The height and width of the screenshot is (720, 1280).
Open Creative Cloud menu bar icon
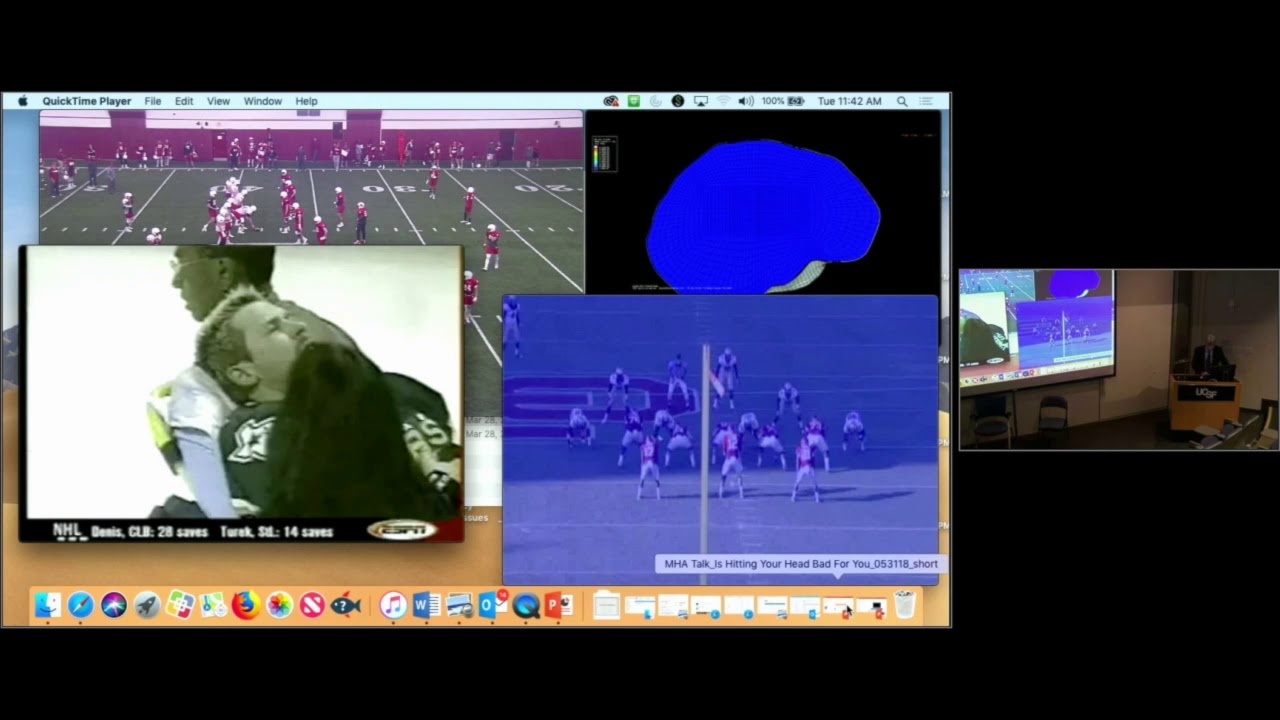tap(611, 101)
